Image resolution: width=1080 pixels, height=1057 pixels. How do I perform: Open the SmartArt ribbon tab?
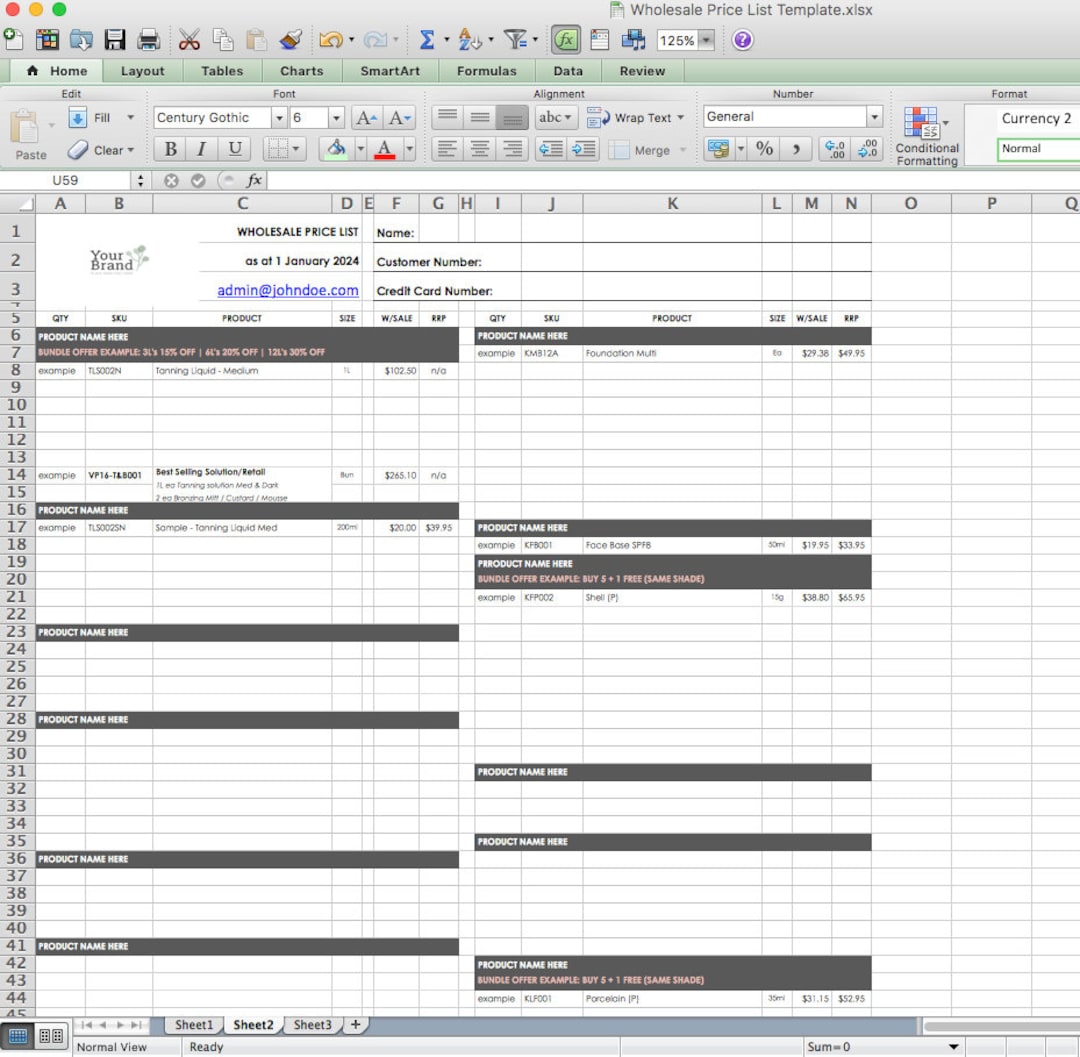coord(390,71)
